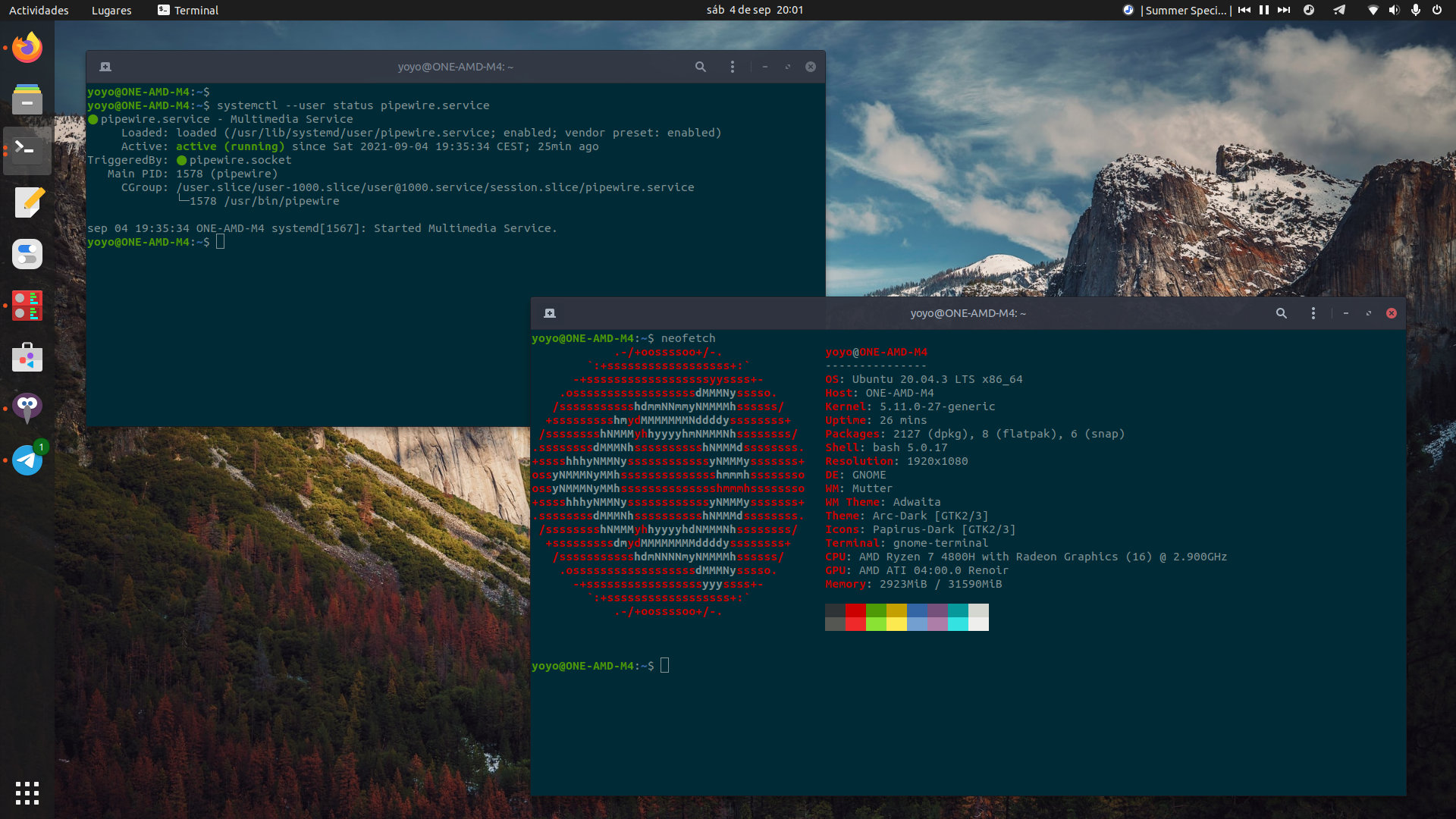Go to previous track in top bar

coord(1244,10)
